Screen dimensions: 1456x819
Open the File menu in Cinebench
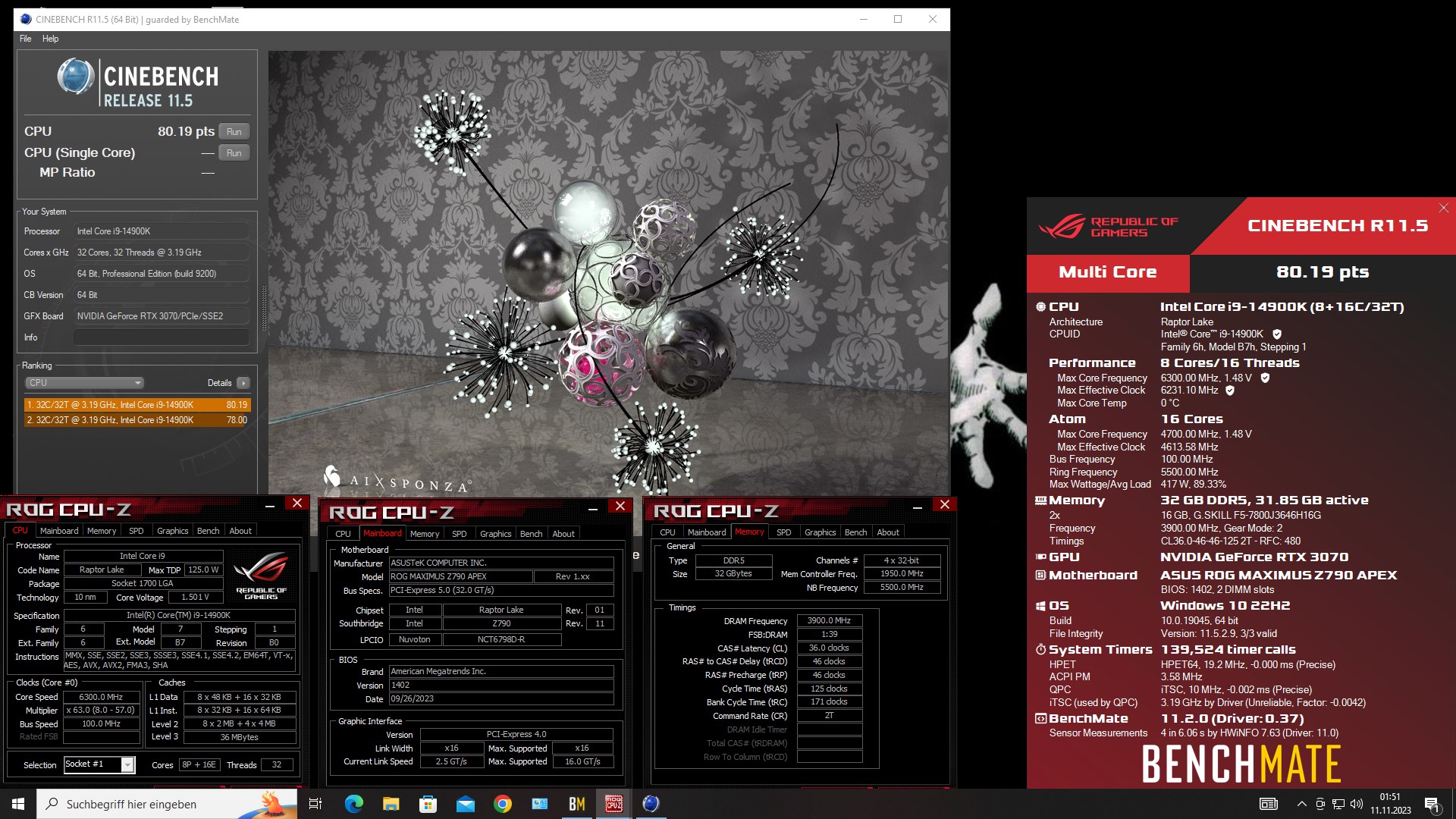(x=26, y=39)
